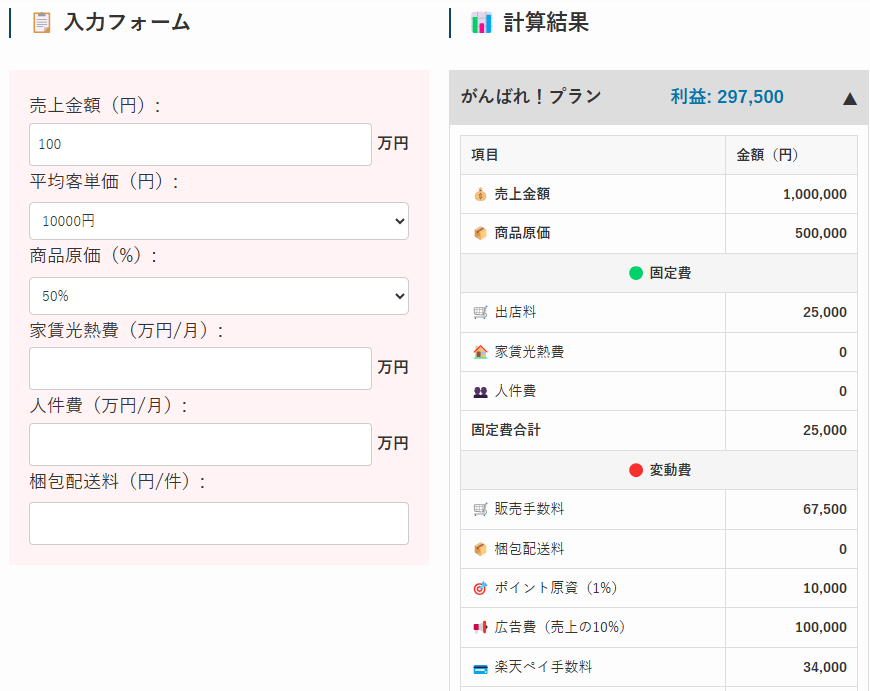Image resolution: width=870 pixels, height=691 pixels.
Task: Collapse the がんばれ！プラン panel arrow
Action: (x=849, y=98)
